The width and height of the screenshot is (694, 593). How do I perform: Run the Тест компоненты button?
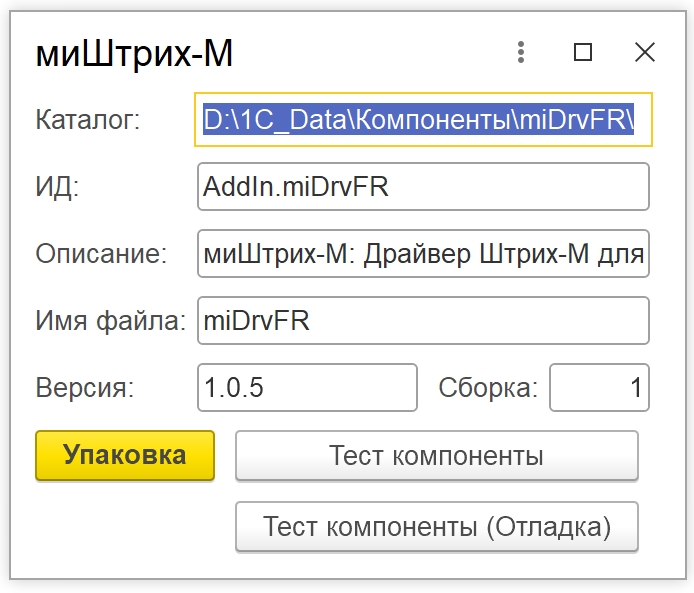click(436, 456)
